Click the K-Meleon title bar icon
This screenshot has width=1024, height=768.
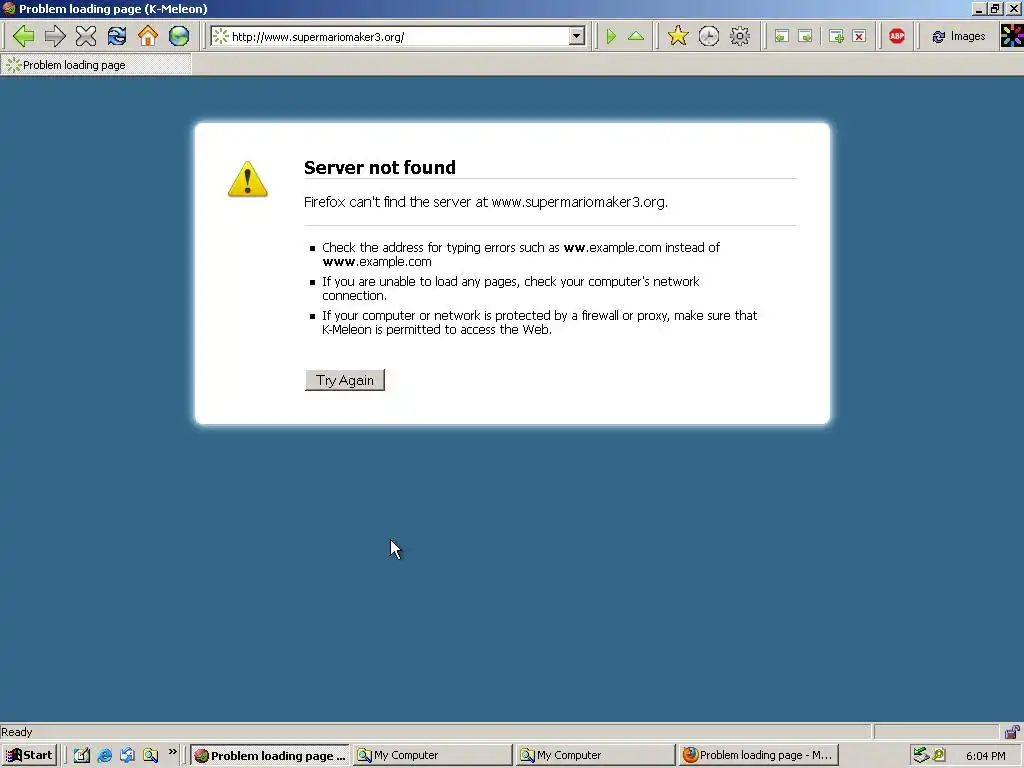pos(8,8)
